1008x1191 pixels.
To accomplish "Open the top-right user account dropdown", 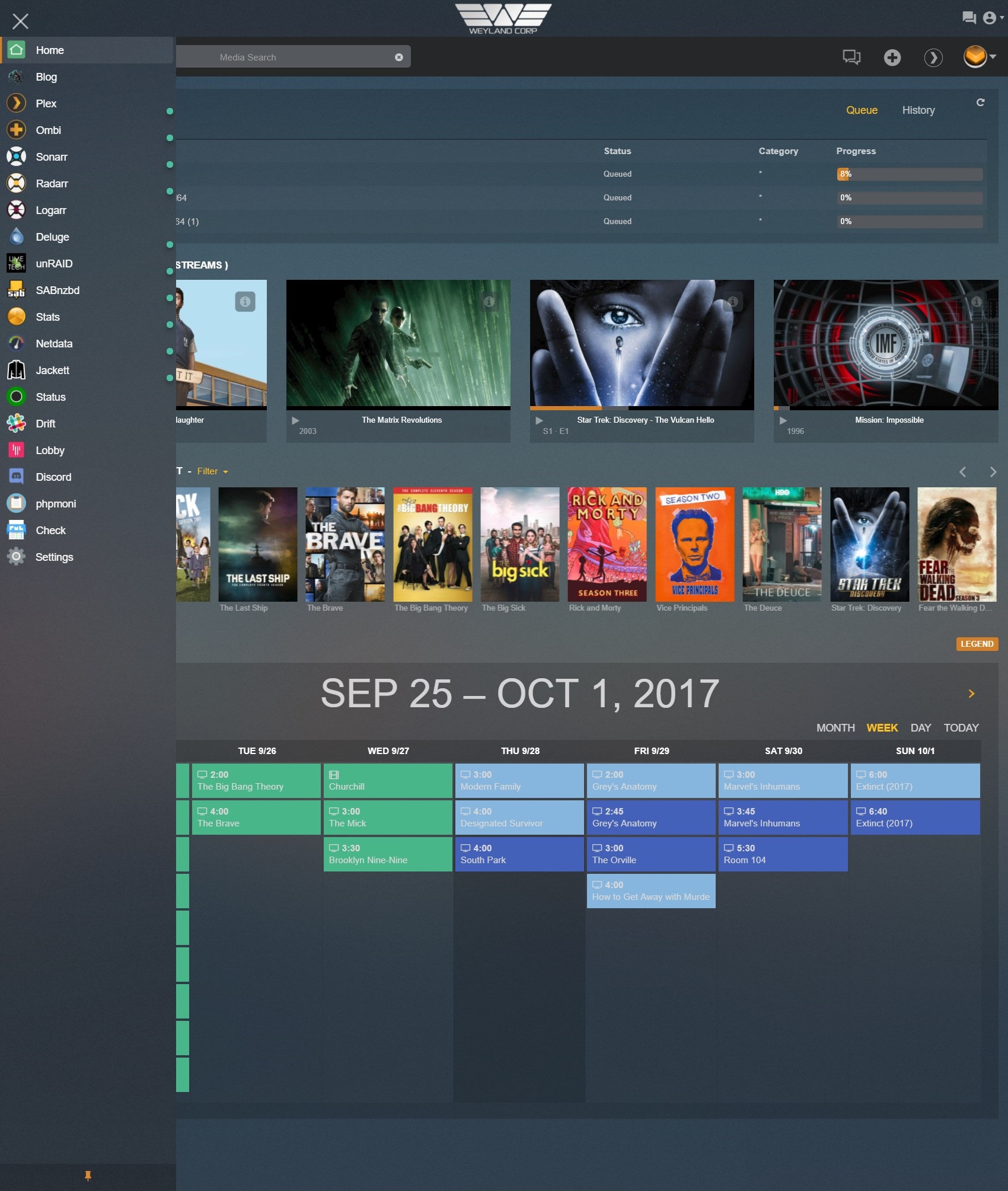I will tap(993, 18).
